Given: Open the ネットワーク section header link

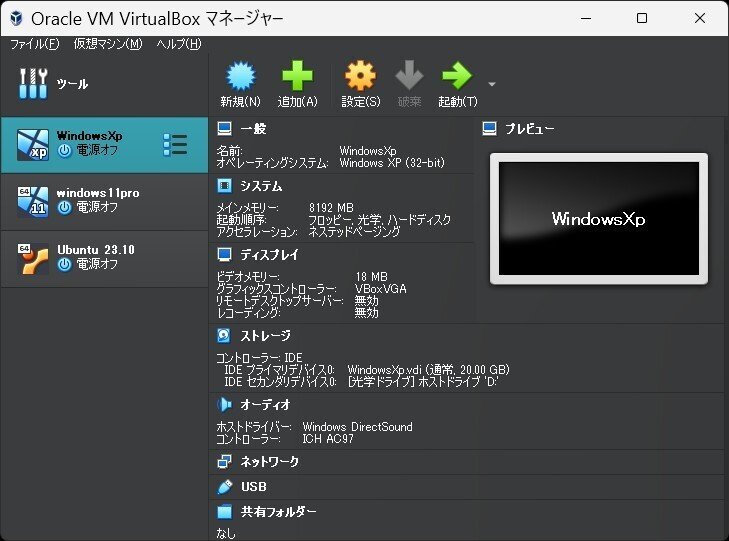Looking at the screenshot, I should [x=270, y=462].
